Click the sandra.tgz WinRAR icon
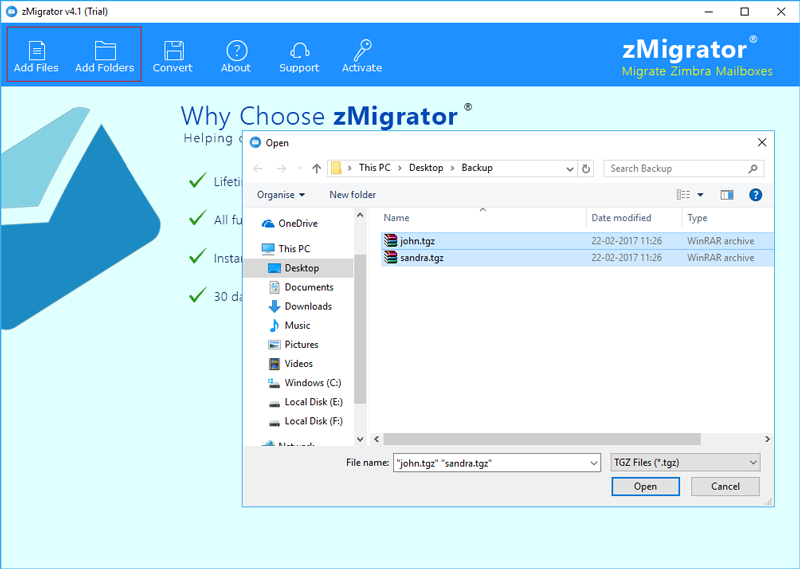This screenshot has height=569, width=800. coord(391,257)
